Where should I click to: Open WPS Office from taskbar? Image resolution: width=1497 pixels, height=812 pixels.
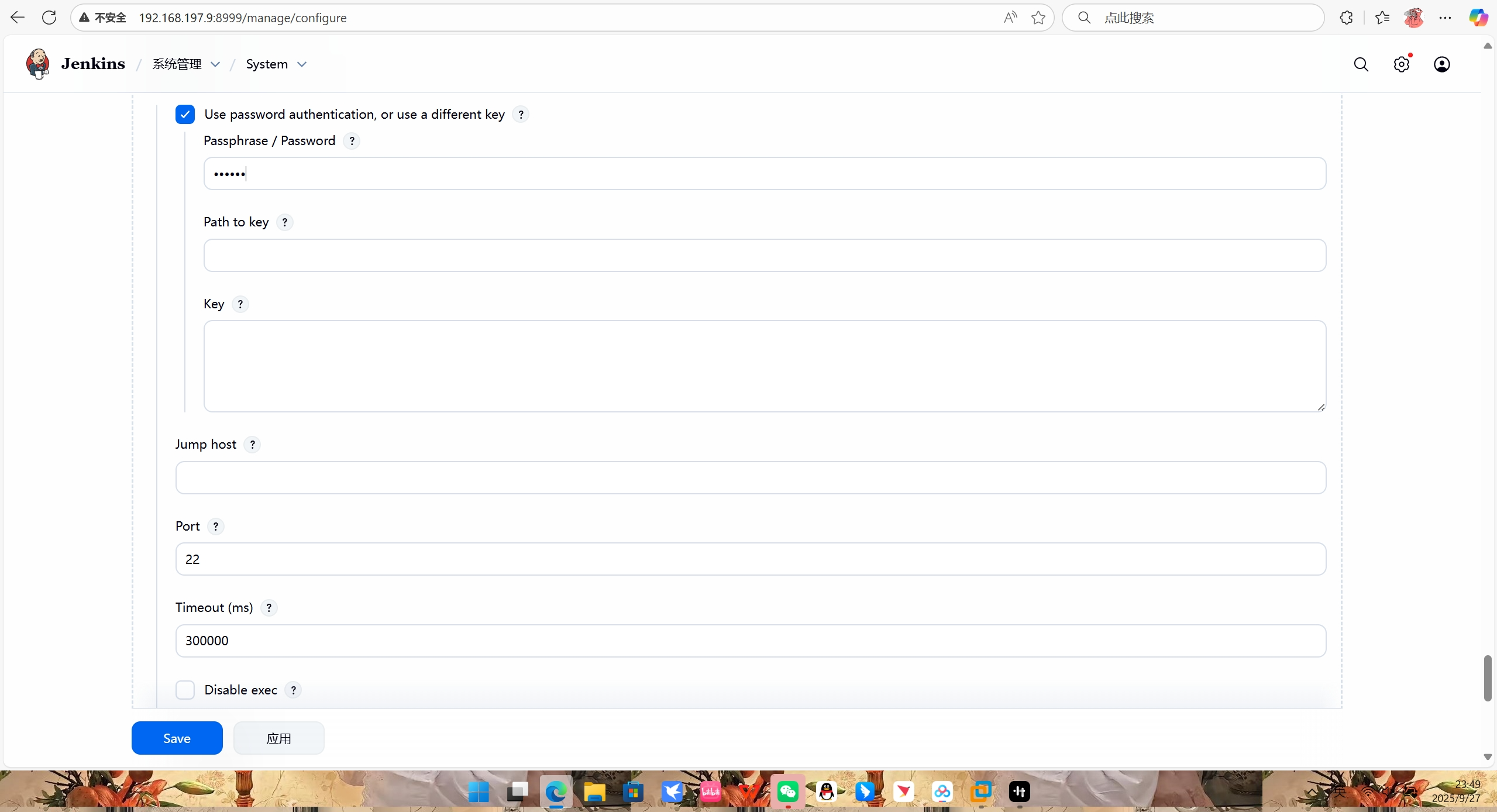pos(749,792)
